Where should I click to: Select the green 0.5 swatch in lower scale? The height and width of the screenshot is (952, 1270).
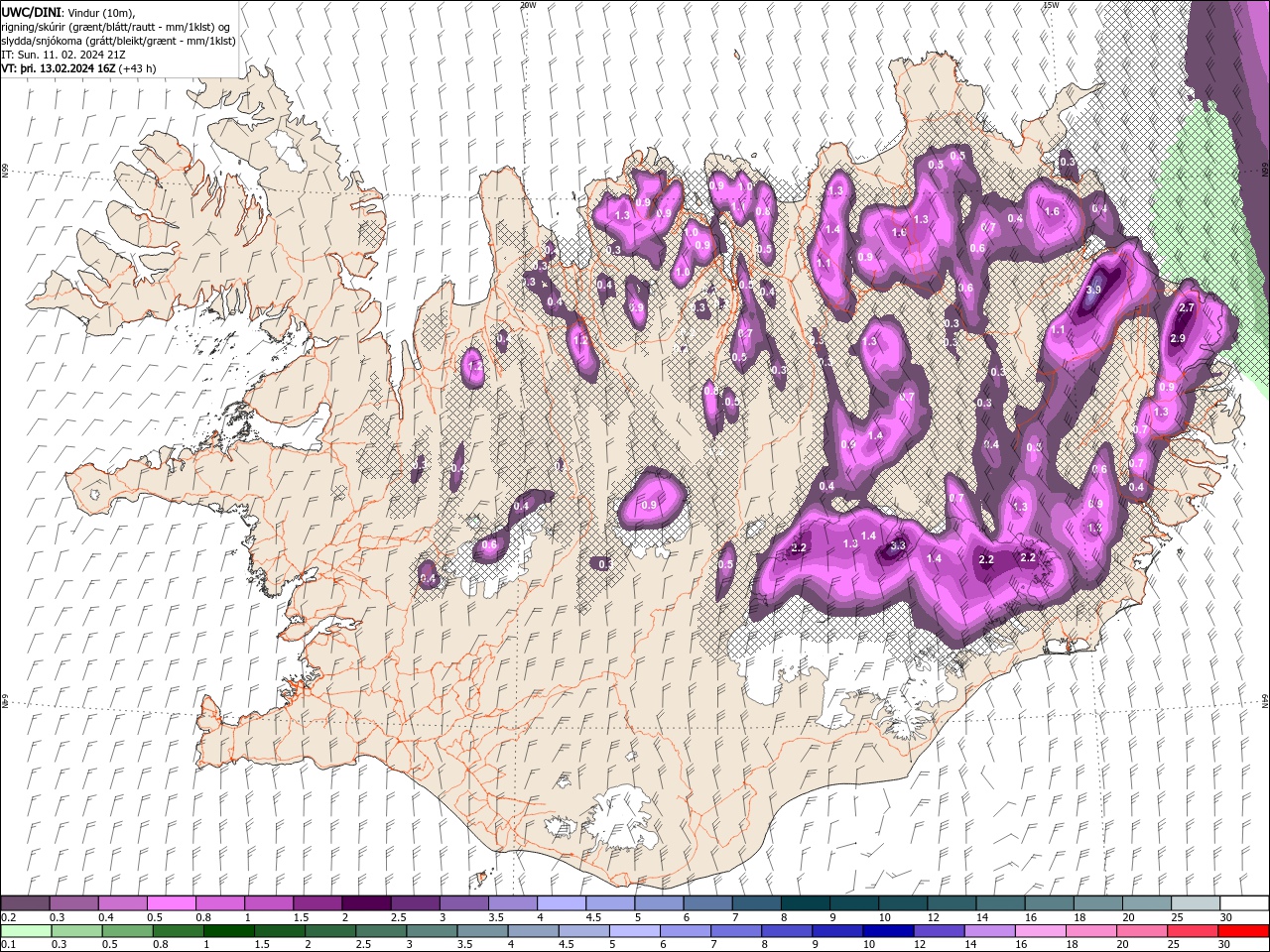[x=128, y=931]
